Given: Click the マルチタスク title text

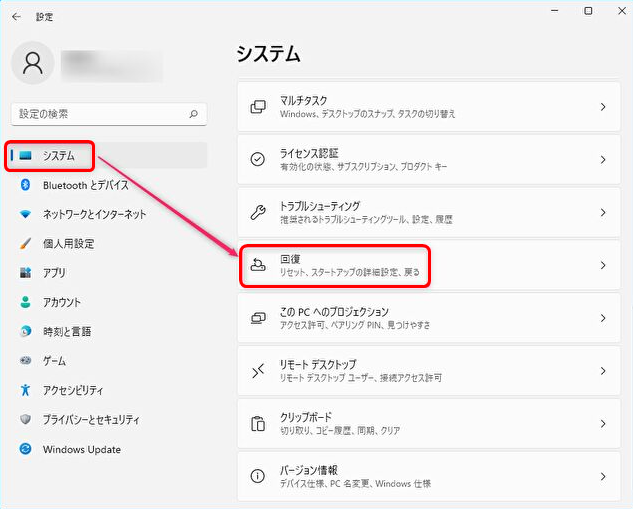Looking at the screenshot, I should pos(304,101).
